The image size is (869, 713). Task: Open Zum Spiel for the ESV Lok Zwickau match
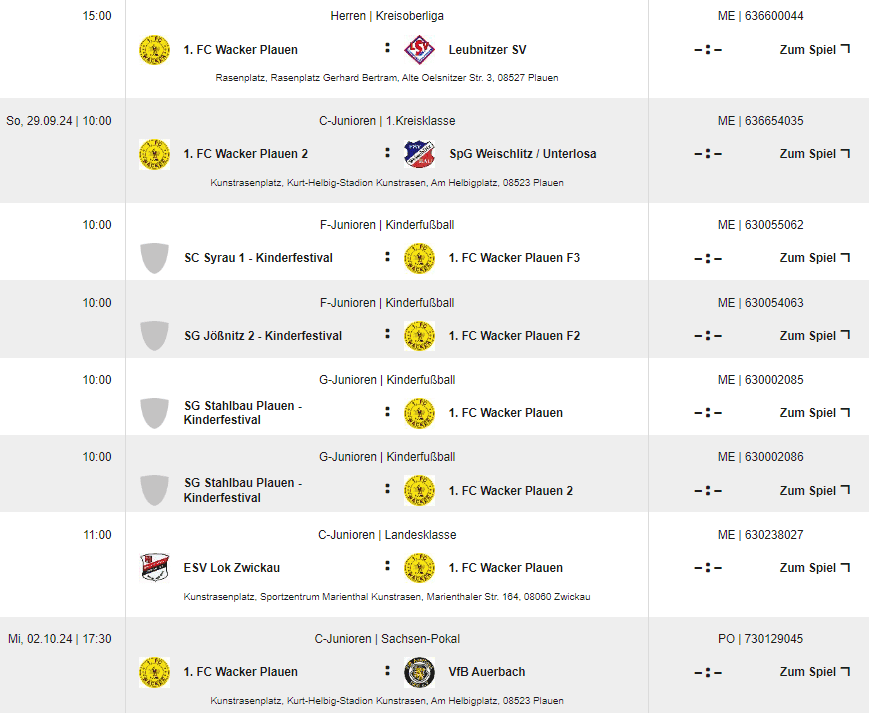point(814,568)
